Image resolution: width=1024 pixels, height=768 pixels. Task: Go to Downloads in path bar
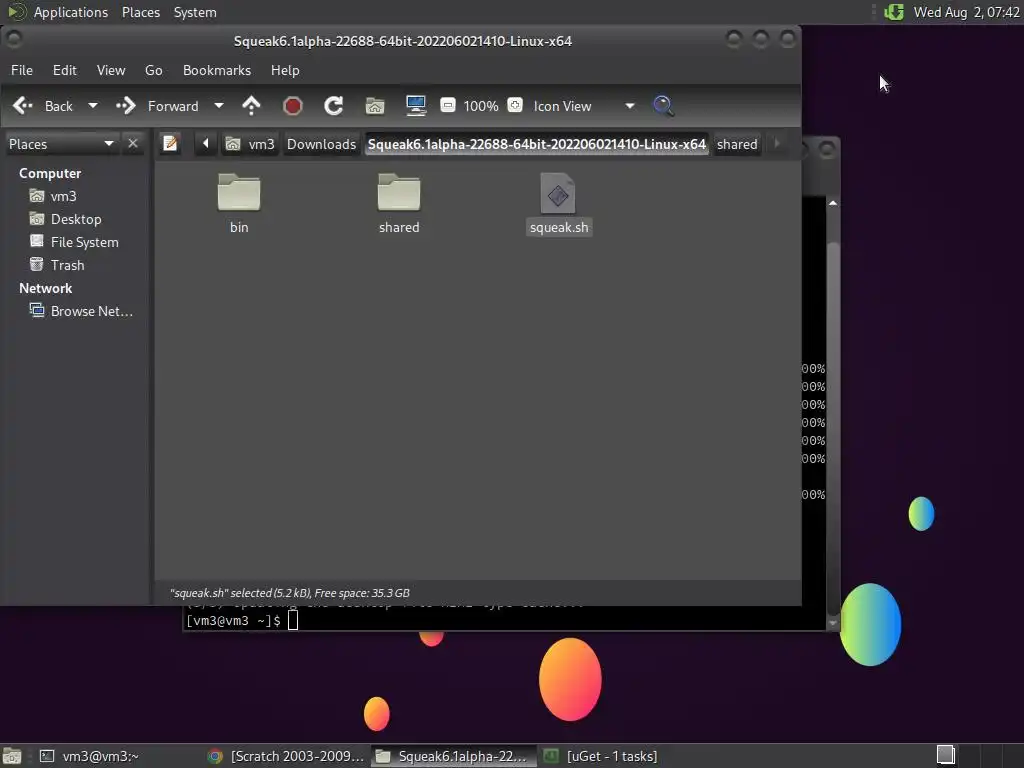coord(321,144)
